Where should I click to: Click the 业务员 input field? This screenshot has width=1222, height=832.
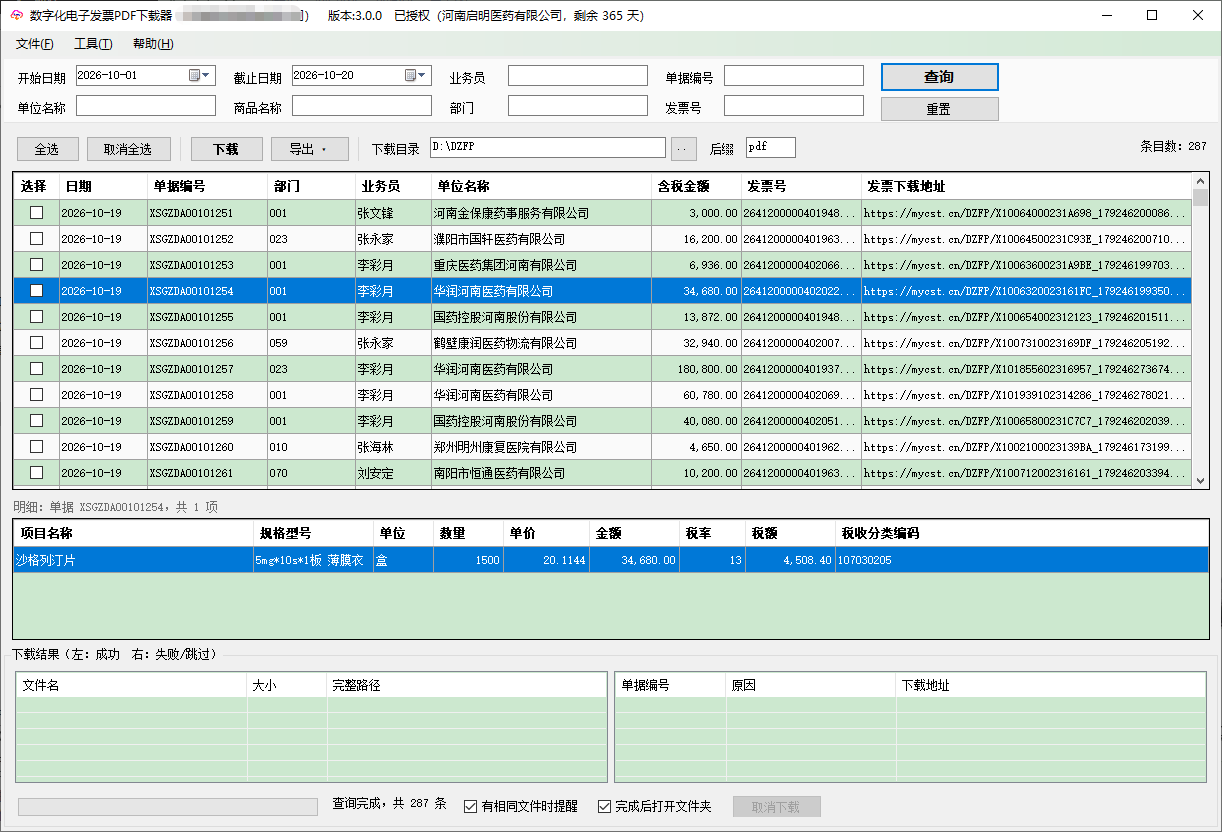tap(578, 76)
